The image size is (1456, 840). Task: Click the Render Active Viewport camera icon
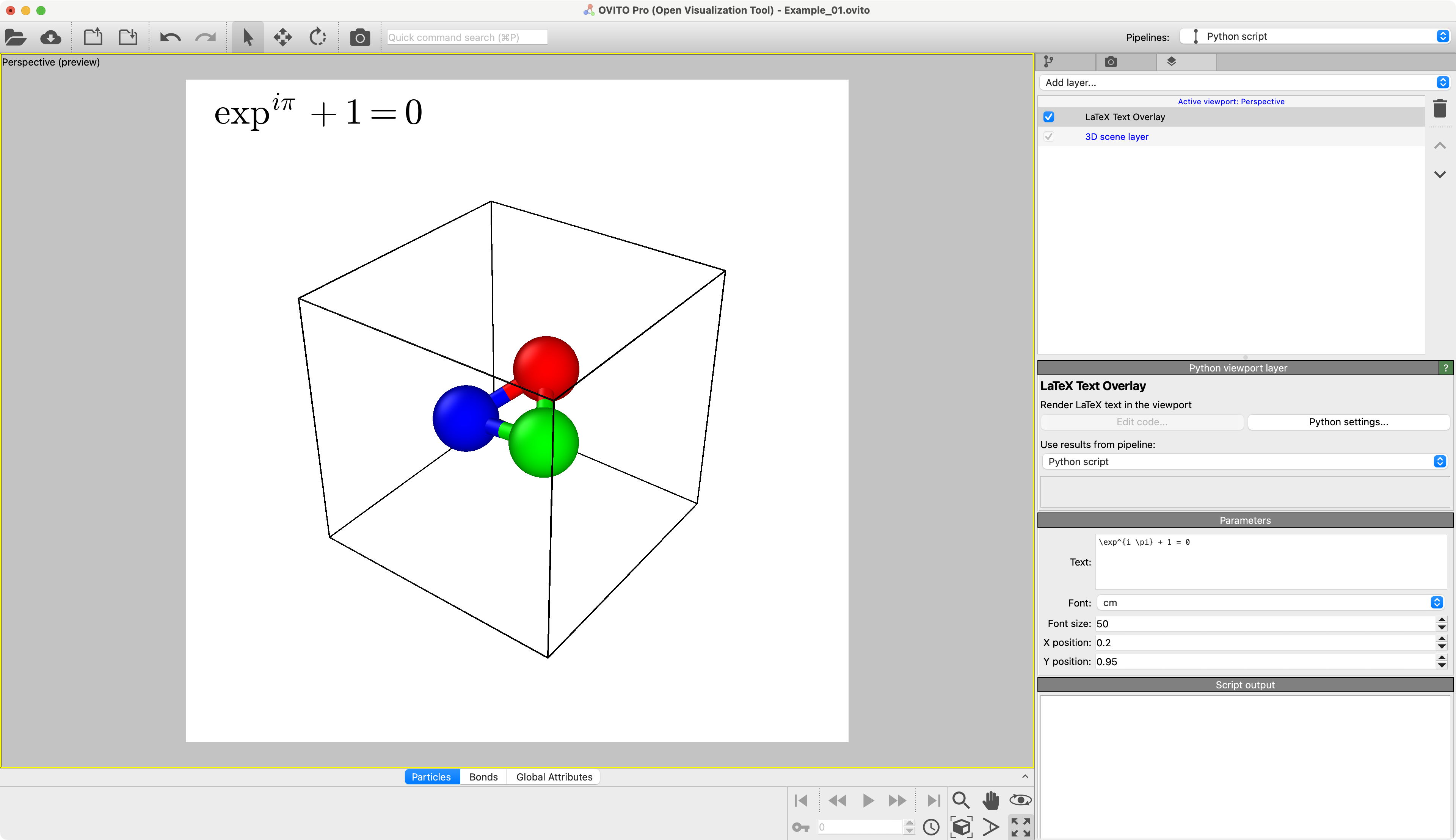coord(359,38)
